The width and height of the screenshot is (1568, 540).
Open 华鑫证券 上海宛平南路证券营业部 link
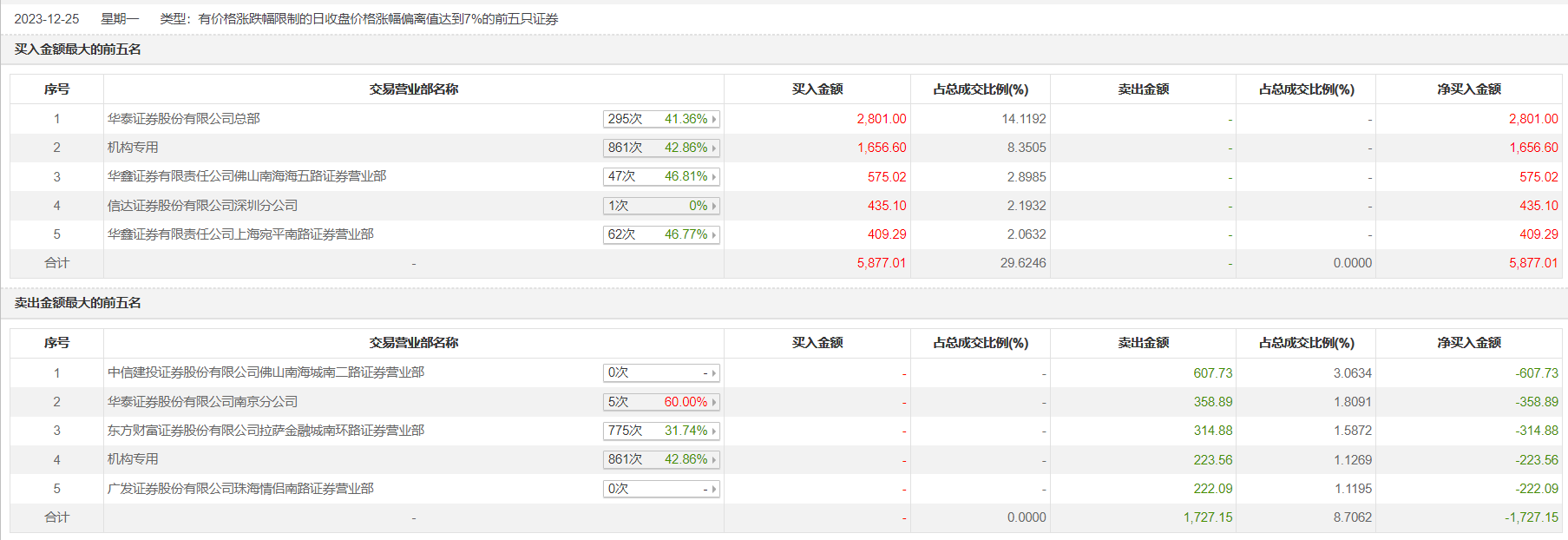[240, 234]
